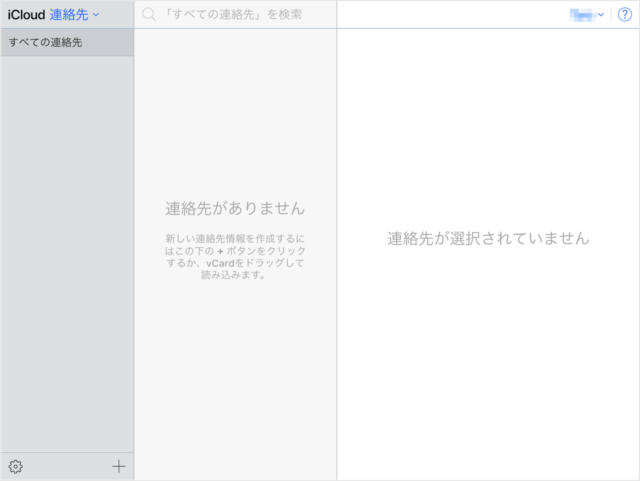
Task: Open the account name dropdown menu
Action: (582, 14)
